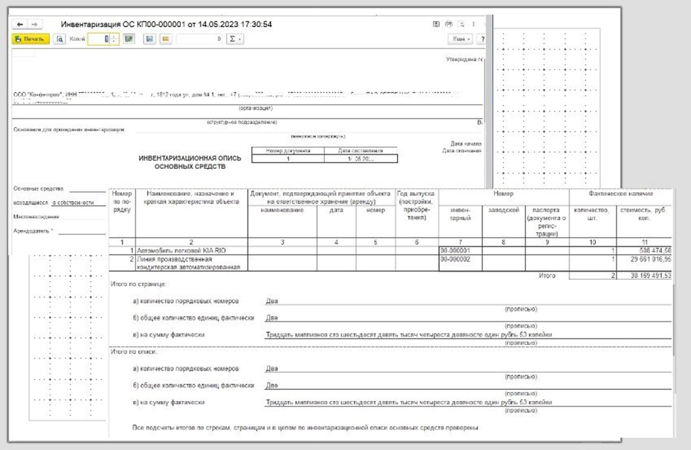Click the Автомобиль легковой KIA RIO cell
This screenshot has width=691, height=450.
click(x=191, y=250)
